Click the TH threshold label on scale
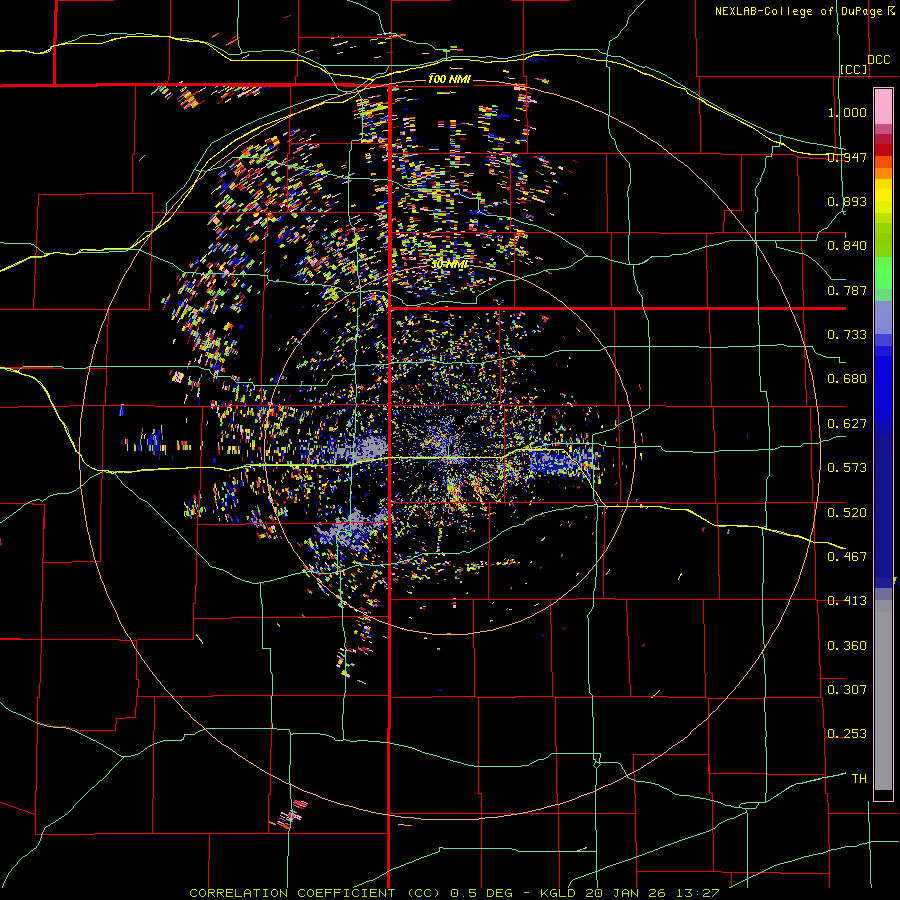900x900 pixels. [859, 778]
